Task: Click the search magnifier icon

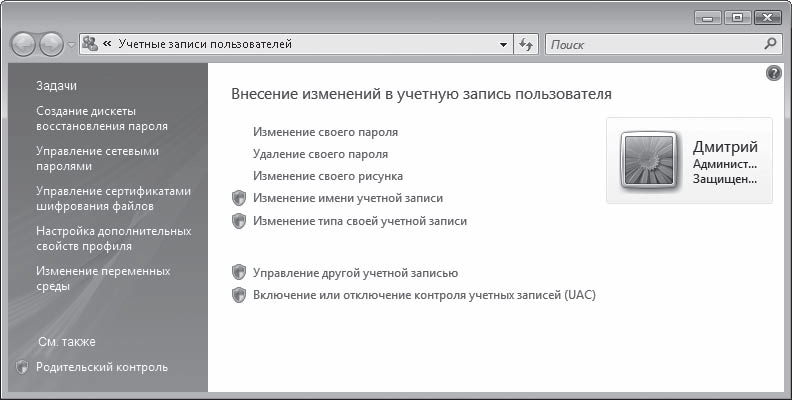Action: tap(769, 44)
